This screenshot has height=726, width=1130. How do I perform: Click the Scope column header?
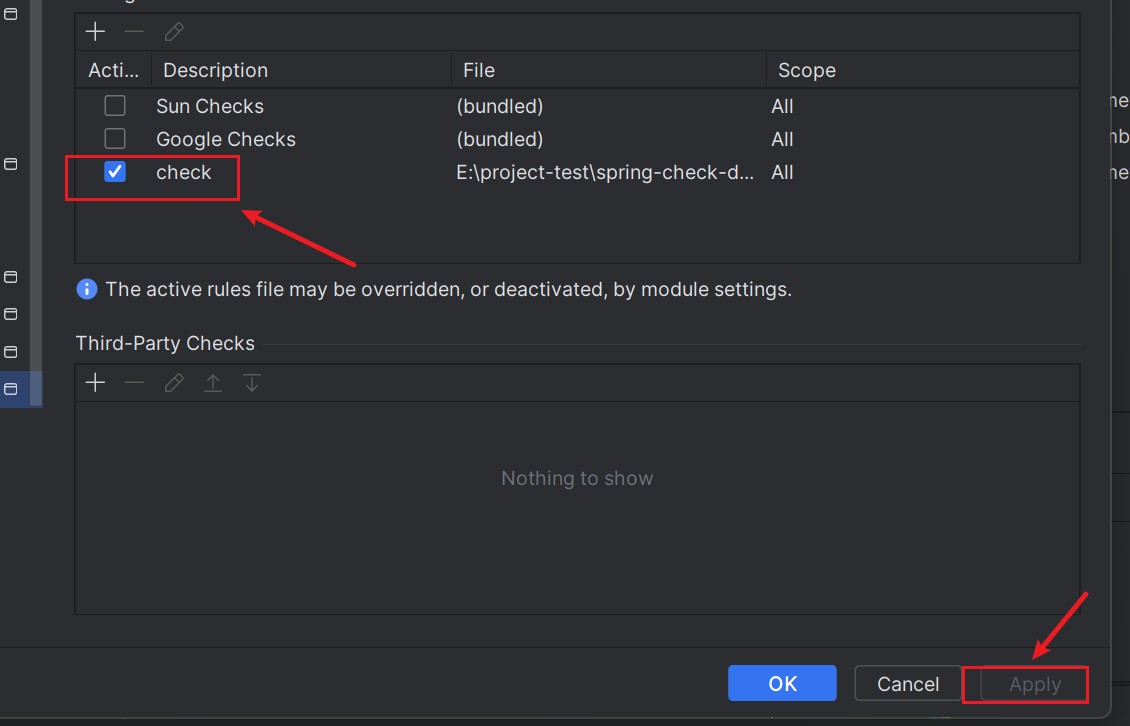[x=920, y=70]
